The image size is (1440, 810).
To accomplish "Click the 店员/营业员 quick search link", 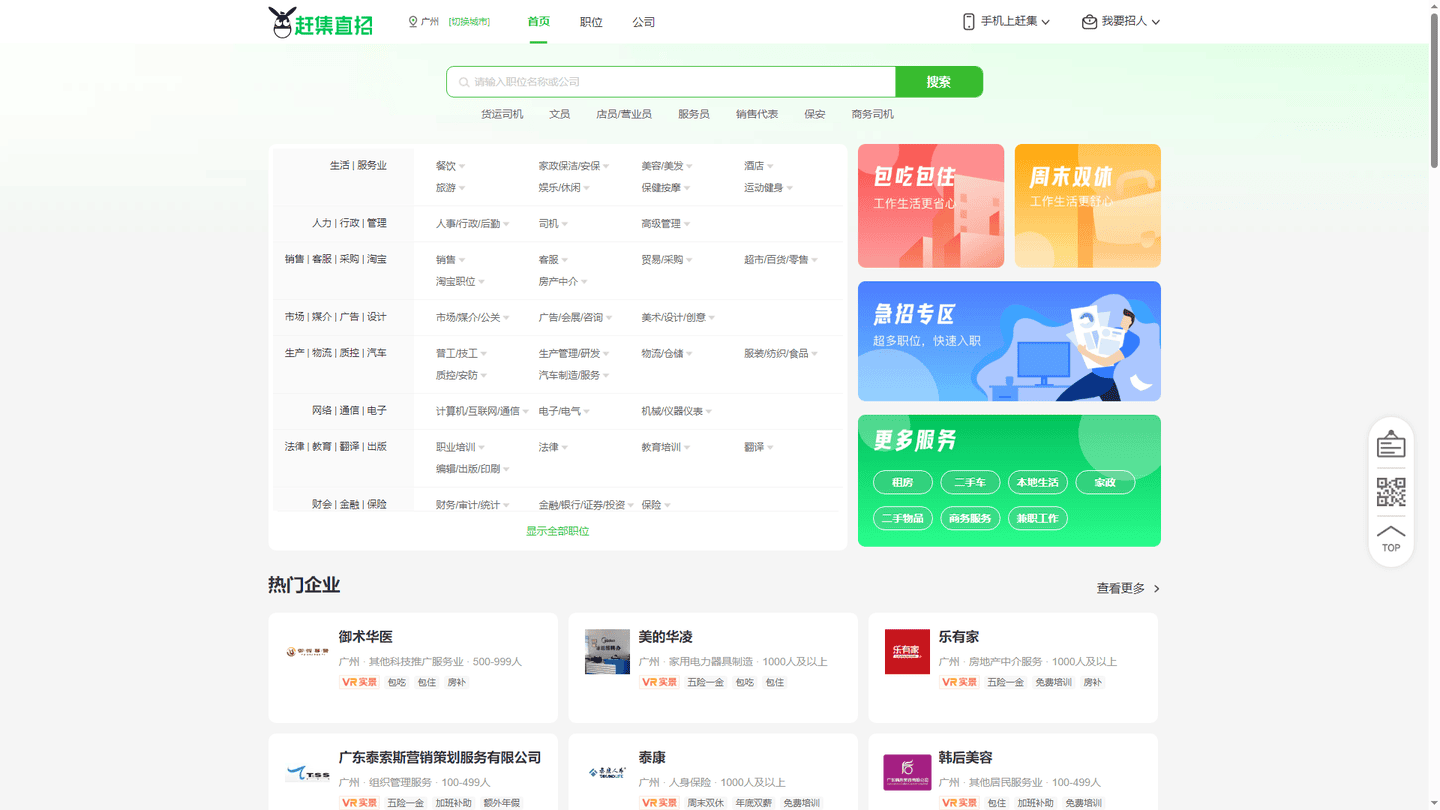I will click(x=624, y=114).
